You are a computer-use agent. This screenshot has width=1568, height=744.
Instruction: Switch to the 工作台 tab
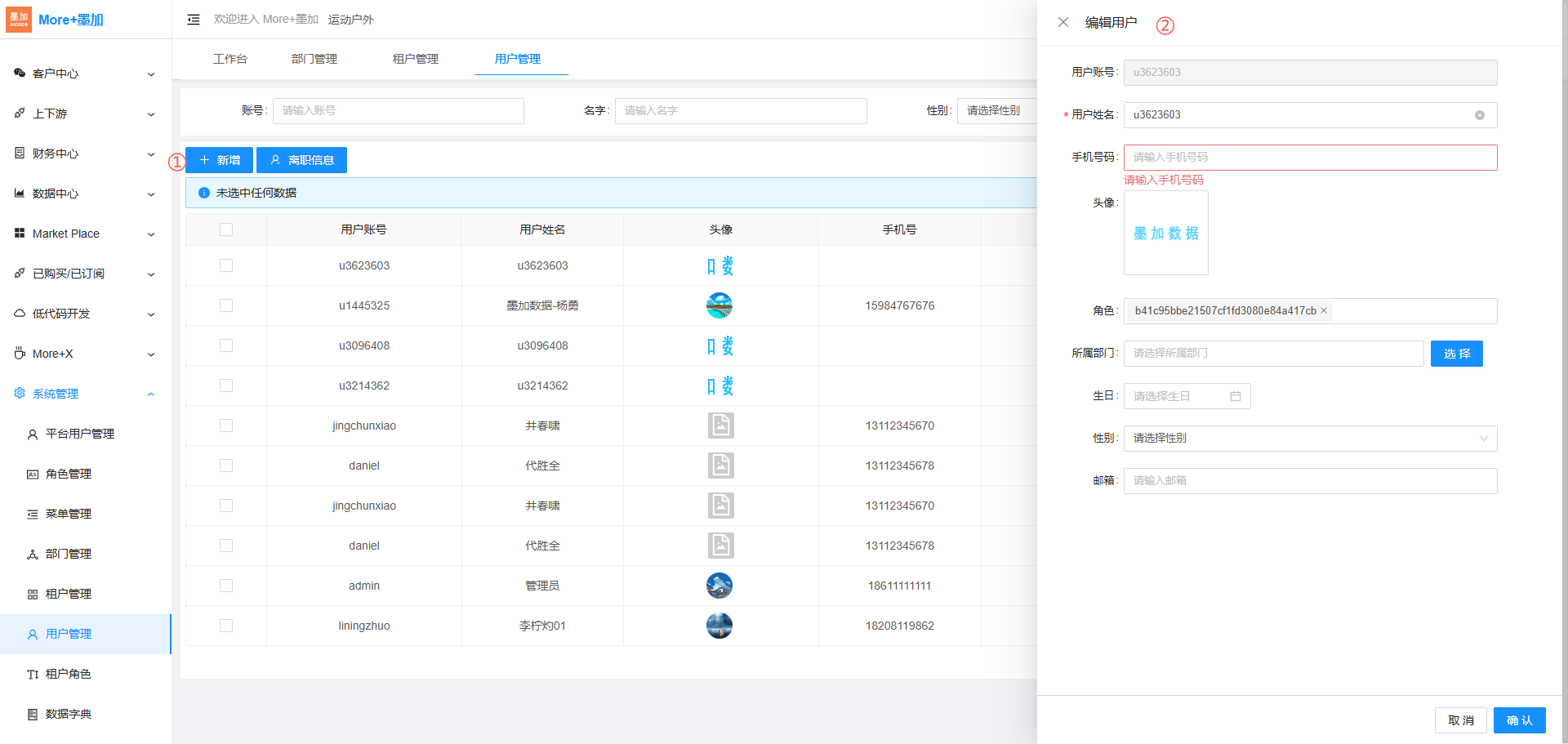(x=229, y=59)
